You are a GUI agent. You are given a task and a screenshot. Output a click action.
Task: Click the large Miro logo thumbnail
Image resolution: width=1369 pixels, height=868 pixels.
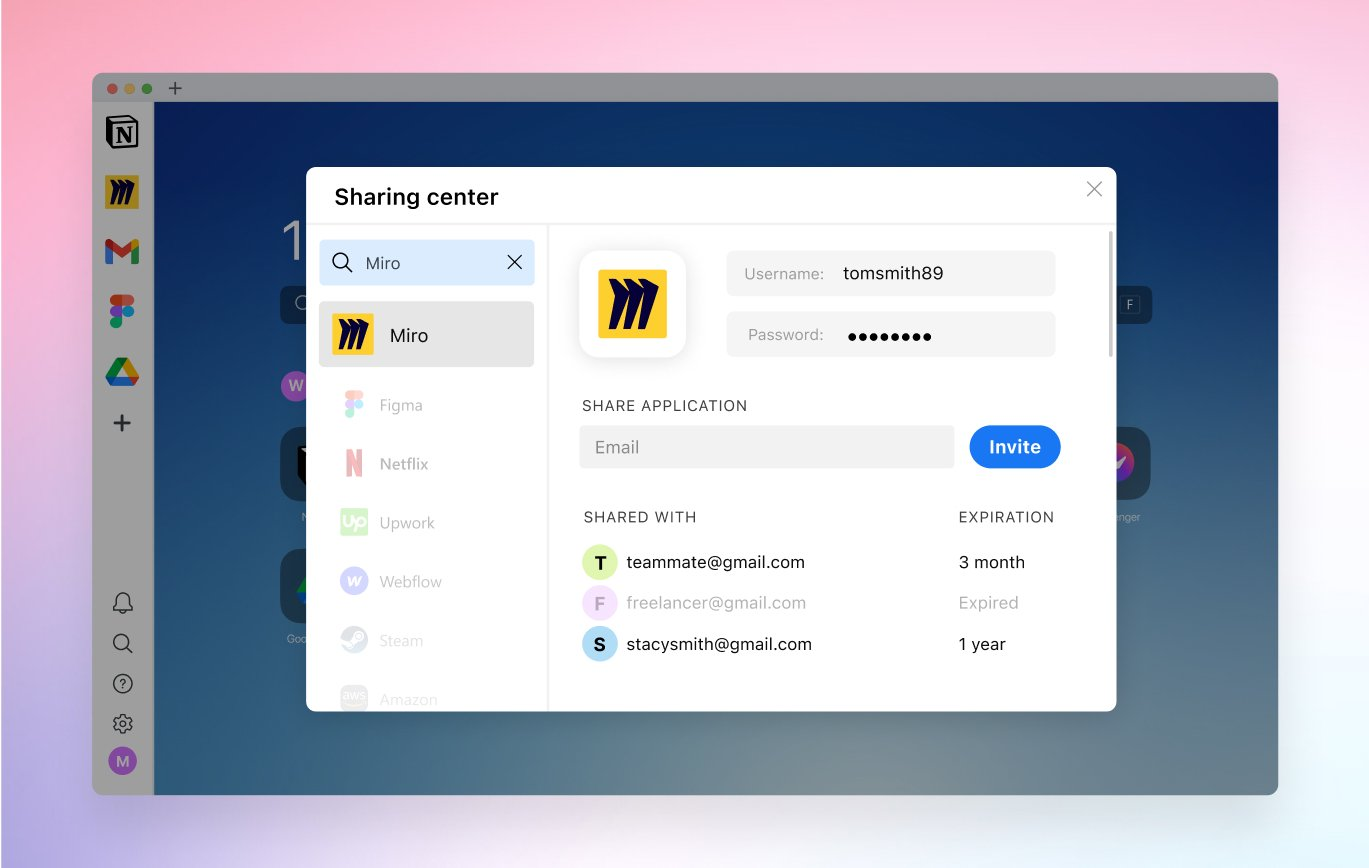[632, 304]
